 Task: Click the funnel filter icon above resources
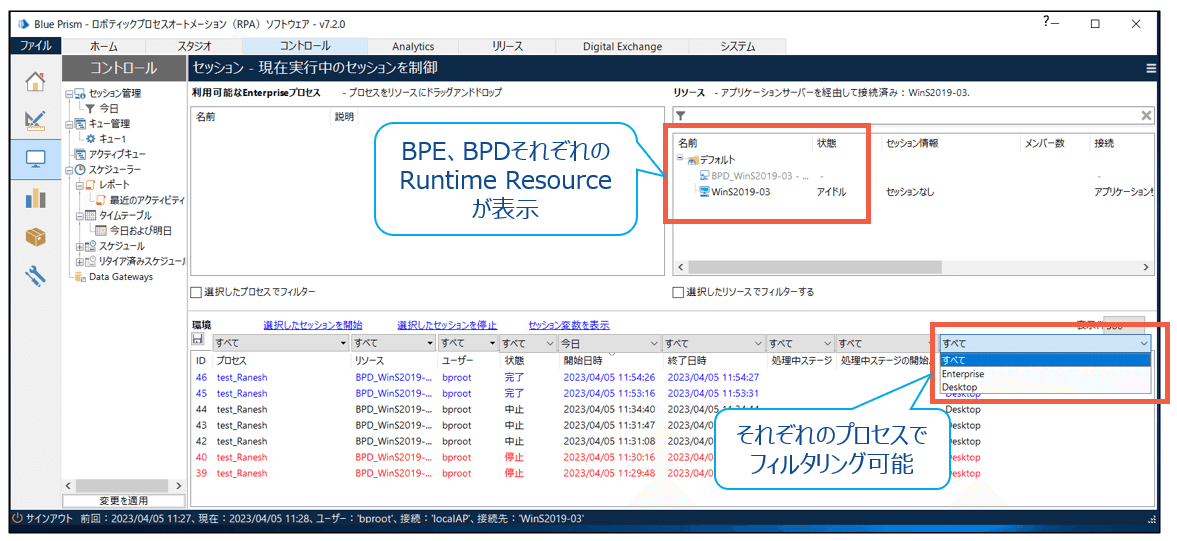pos(680,116)
